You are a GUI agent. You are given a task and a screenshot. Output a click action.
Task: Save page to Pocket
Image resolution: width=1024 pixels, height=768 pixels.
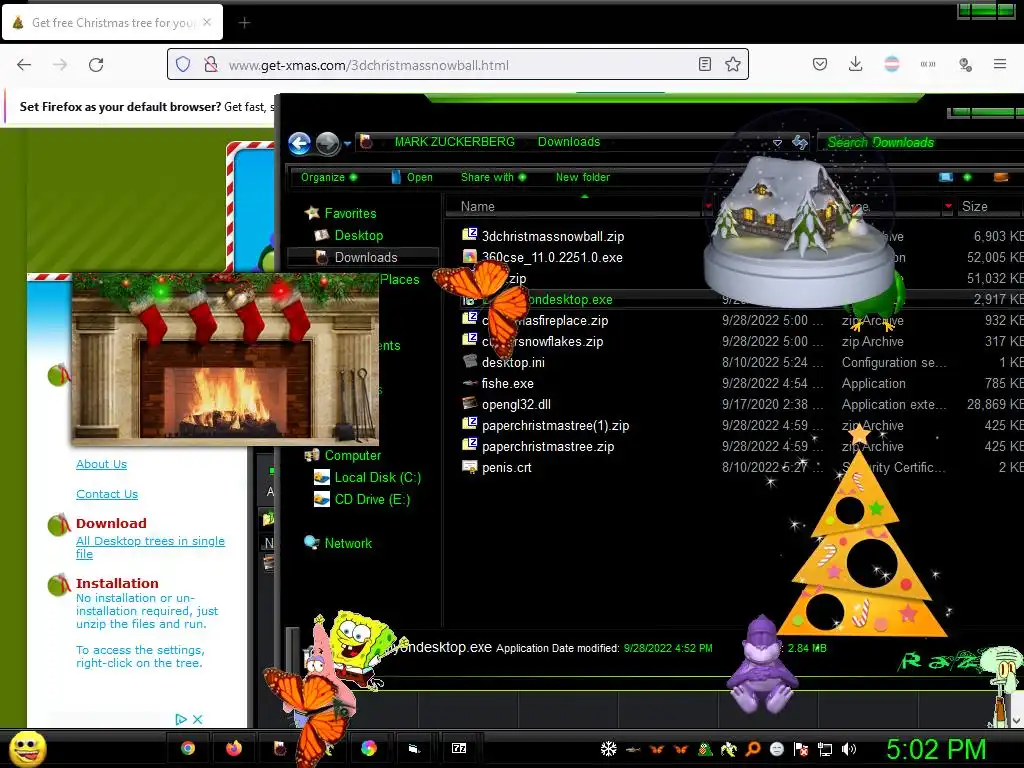coord(820,64)
